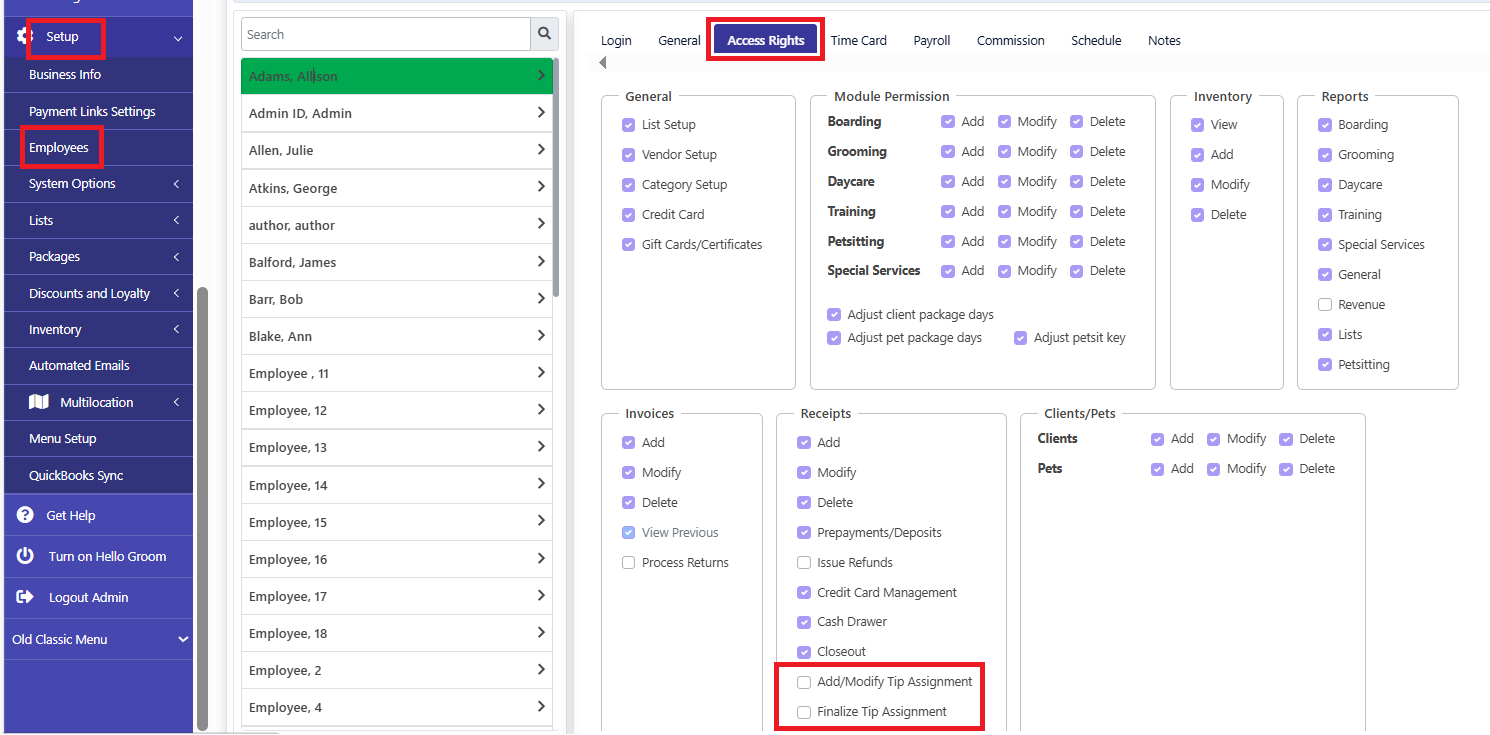Enable the Revenue report checkbox
Screen dimensions: 1490x735
click(1325, 304)
